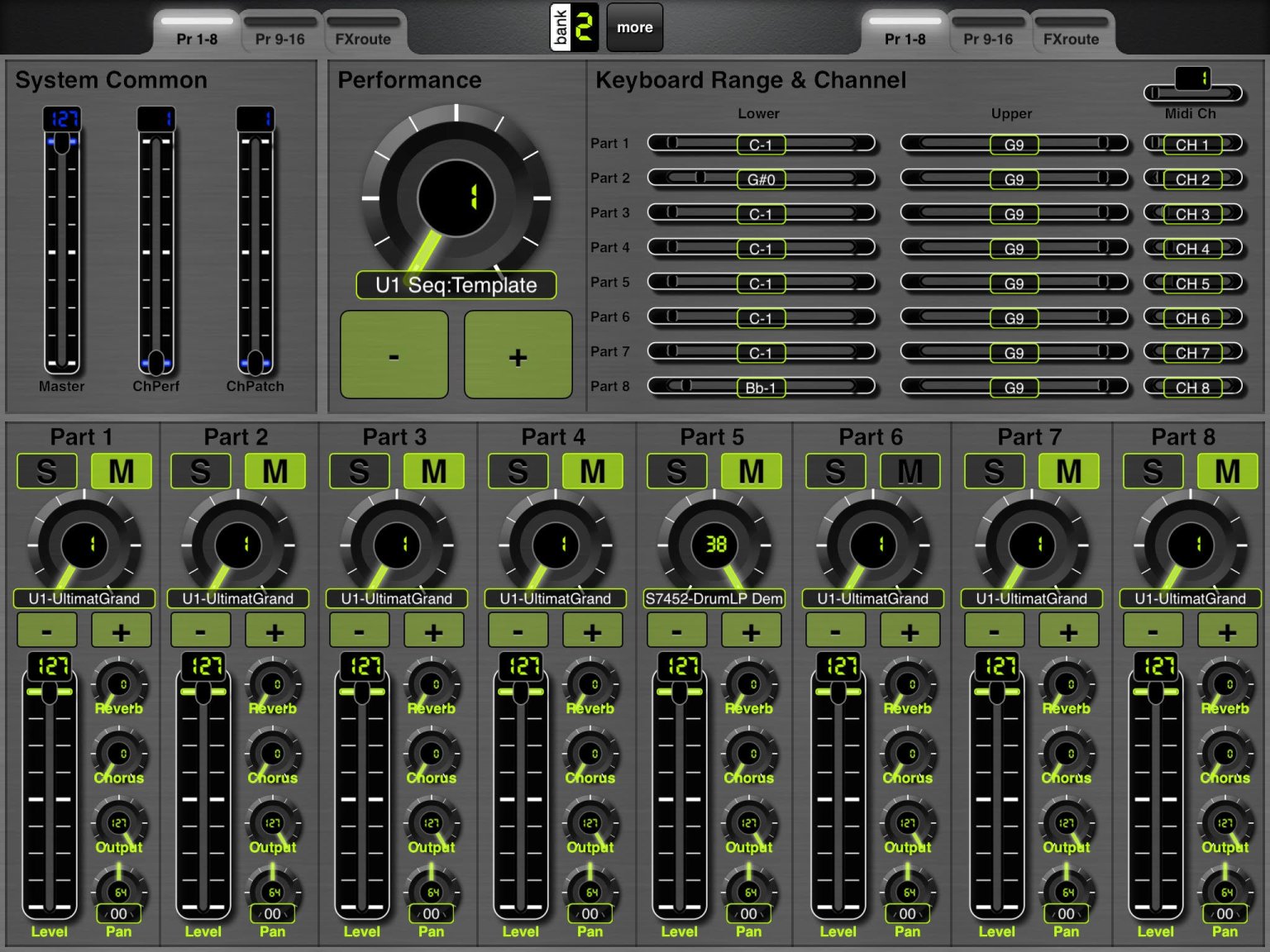Click the Master volume fader
The image size is (1270, 952).
(62, 240)
